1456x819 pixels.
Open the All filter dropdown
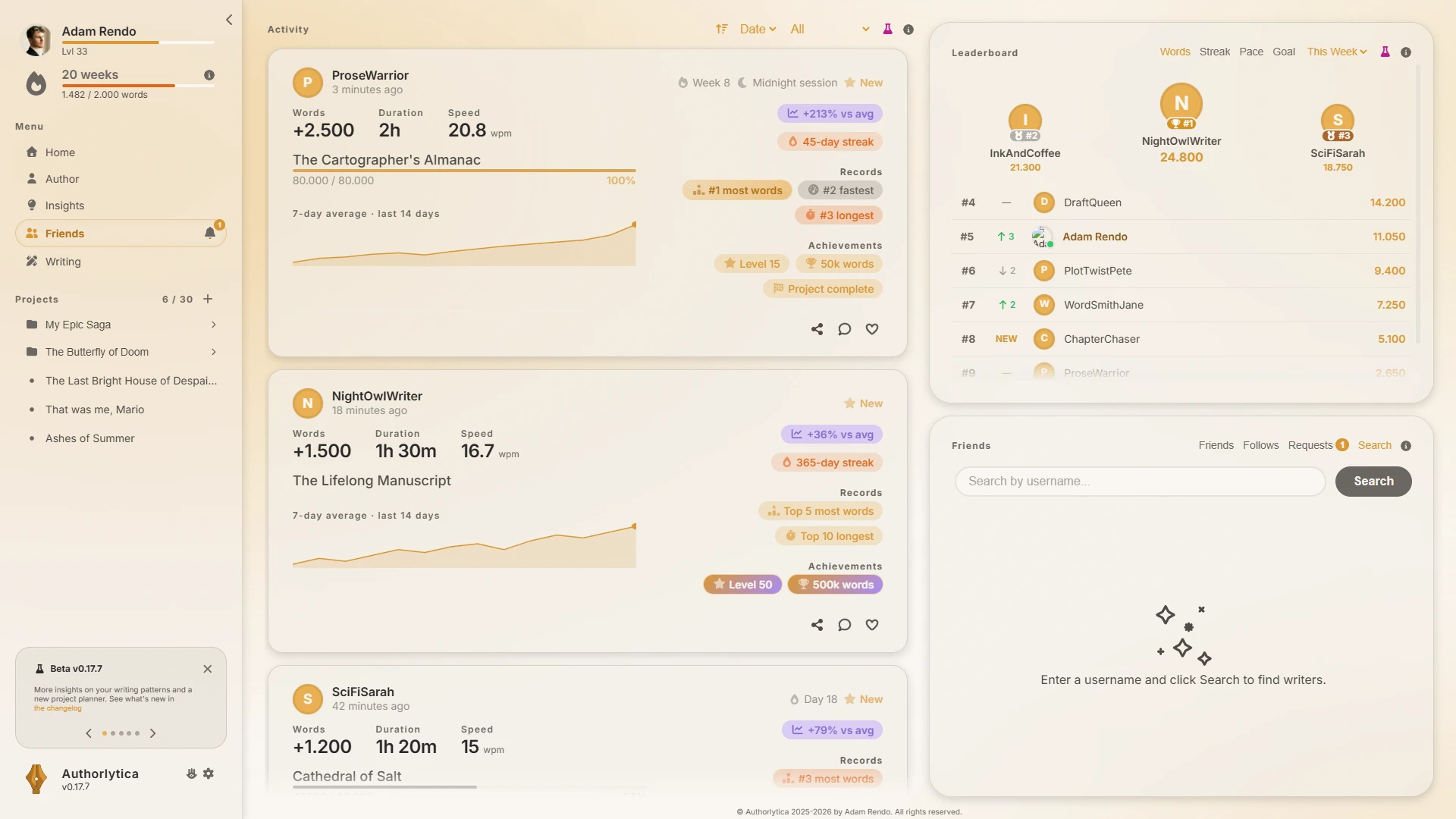[x=830, y=29]
